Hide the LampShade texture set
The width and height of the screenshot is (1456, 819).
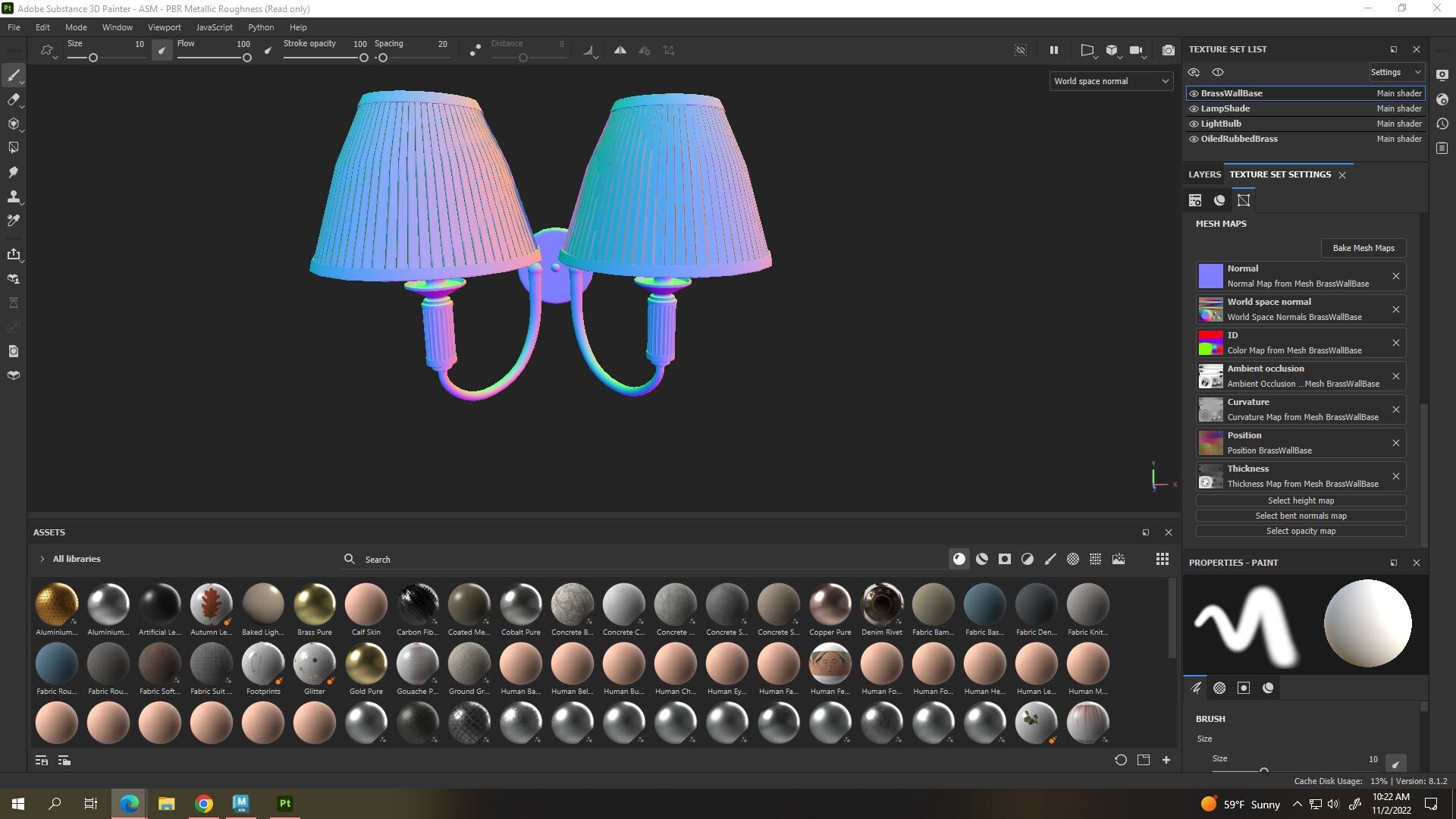click(x=1194, y=108)
